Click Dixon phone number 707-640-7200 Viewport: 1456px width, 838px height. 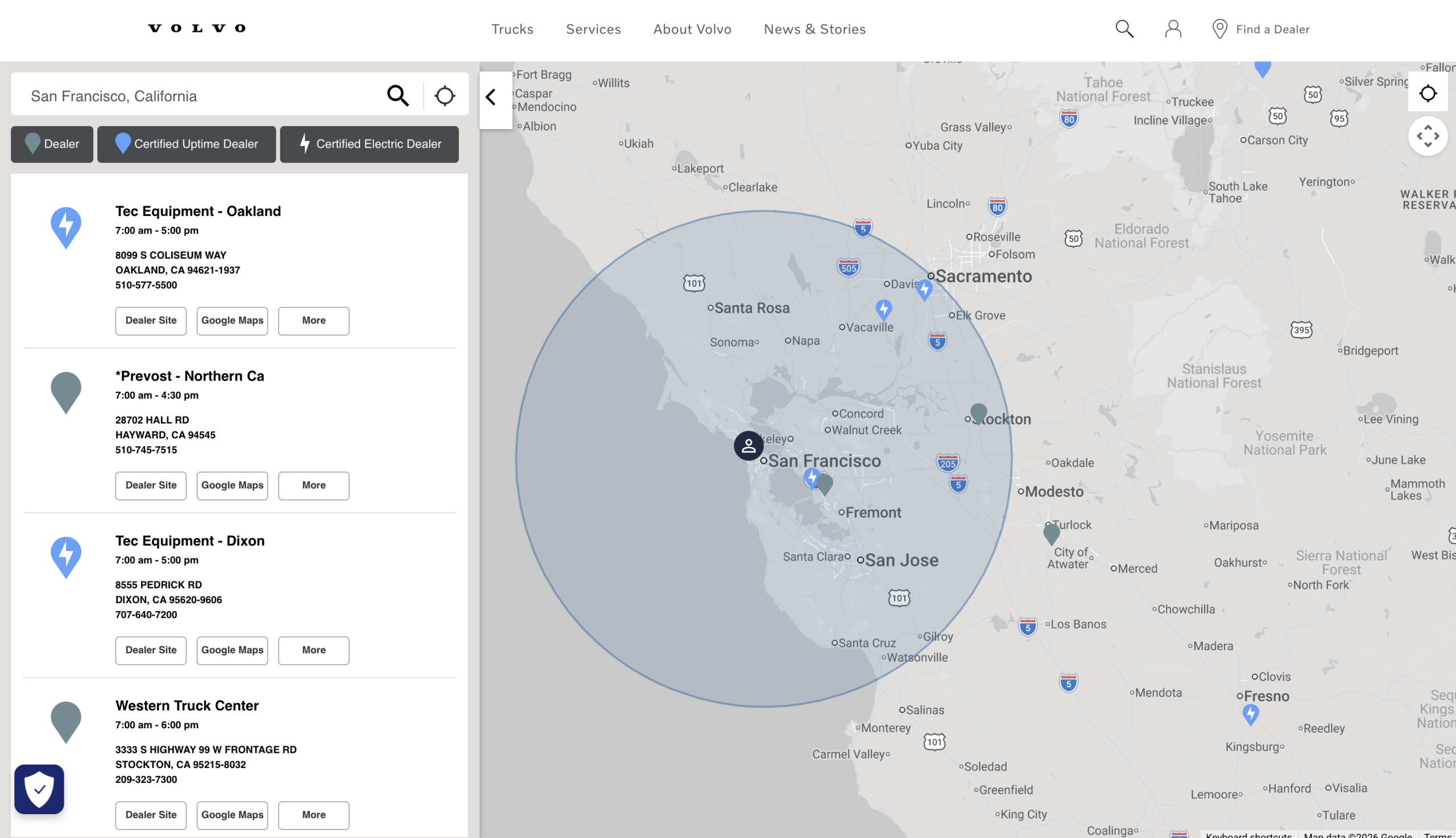click(146, 615)
